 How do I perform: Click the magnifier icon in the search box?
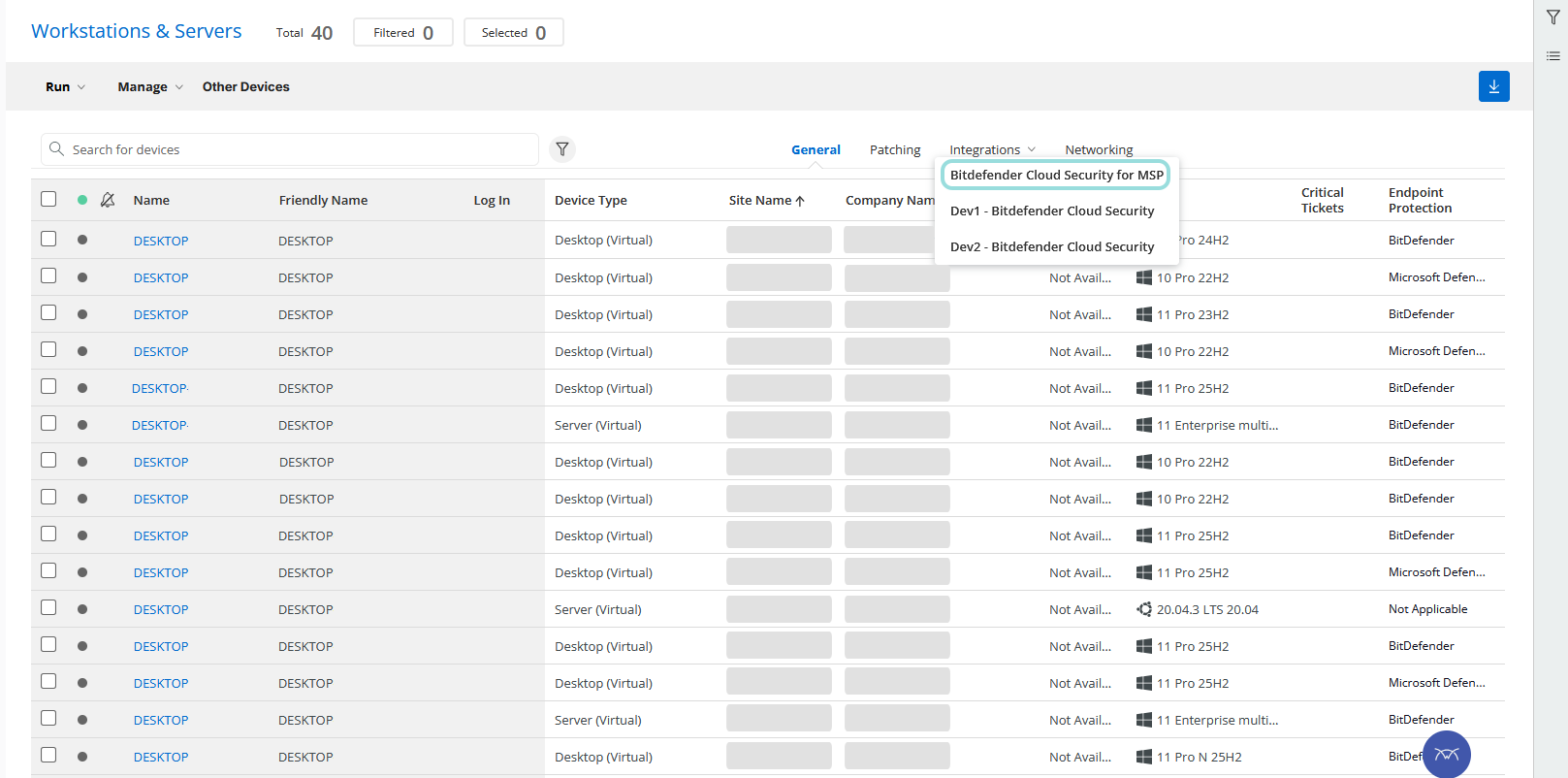tap(57, 149)
